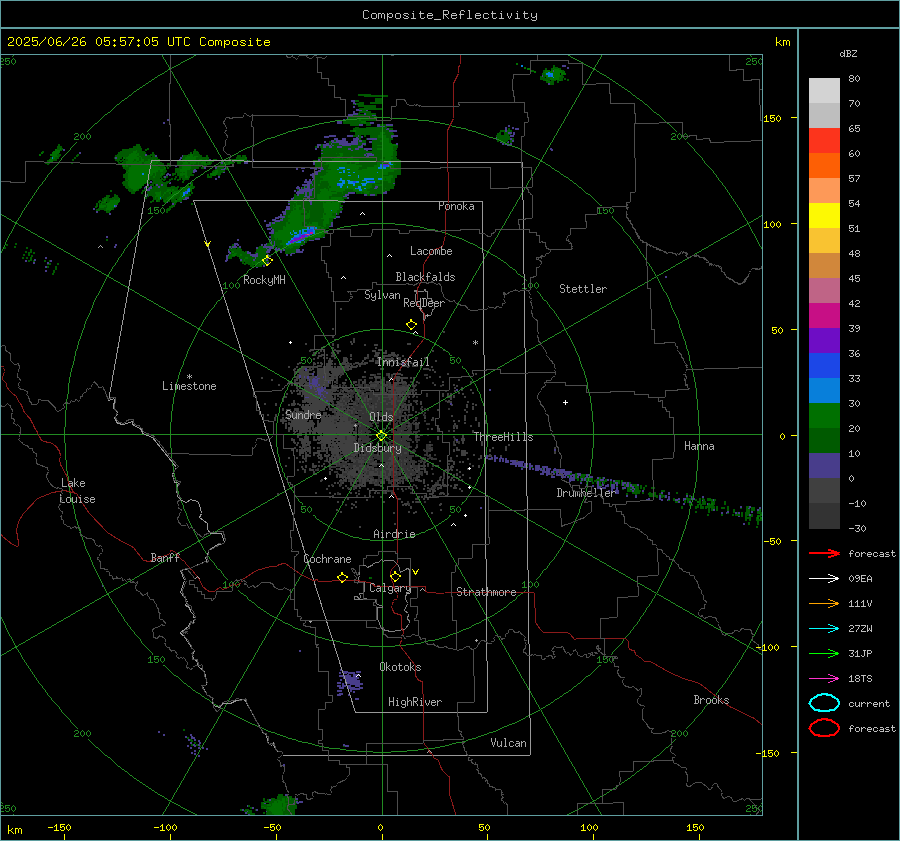This screenshot has width=900, height=841.
Task: Click the red forecast ellipse icon
Action: (x=824, y=728)
